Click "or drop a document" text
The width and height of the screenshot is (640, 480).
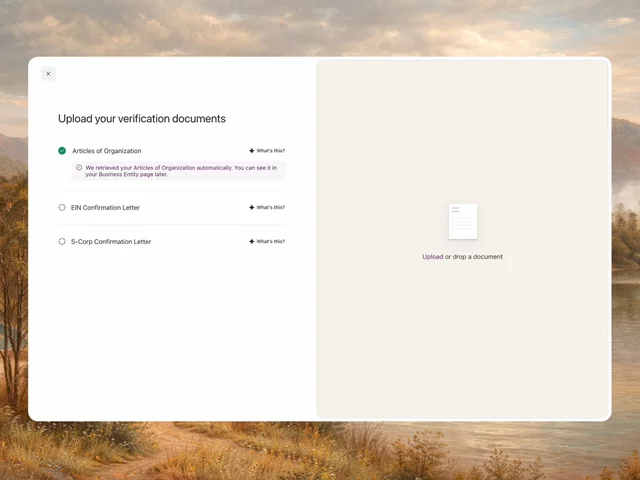click(474, 257)
